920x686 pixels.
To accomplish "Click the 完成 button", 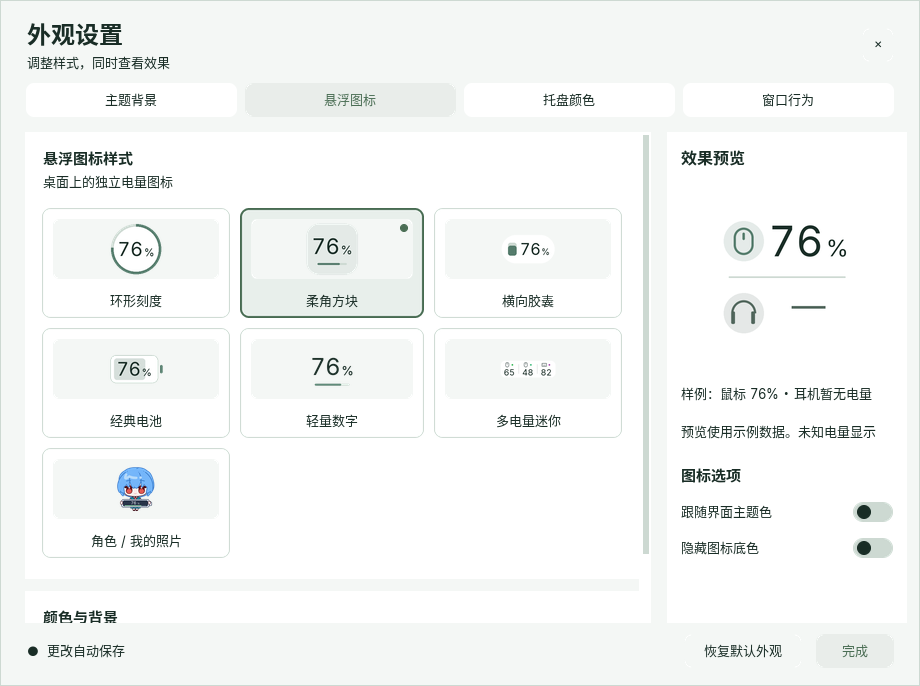I will (854, 651).
